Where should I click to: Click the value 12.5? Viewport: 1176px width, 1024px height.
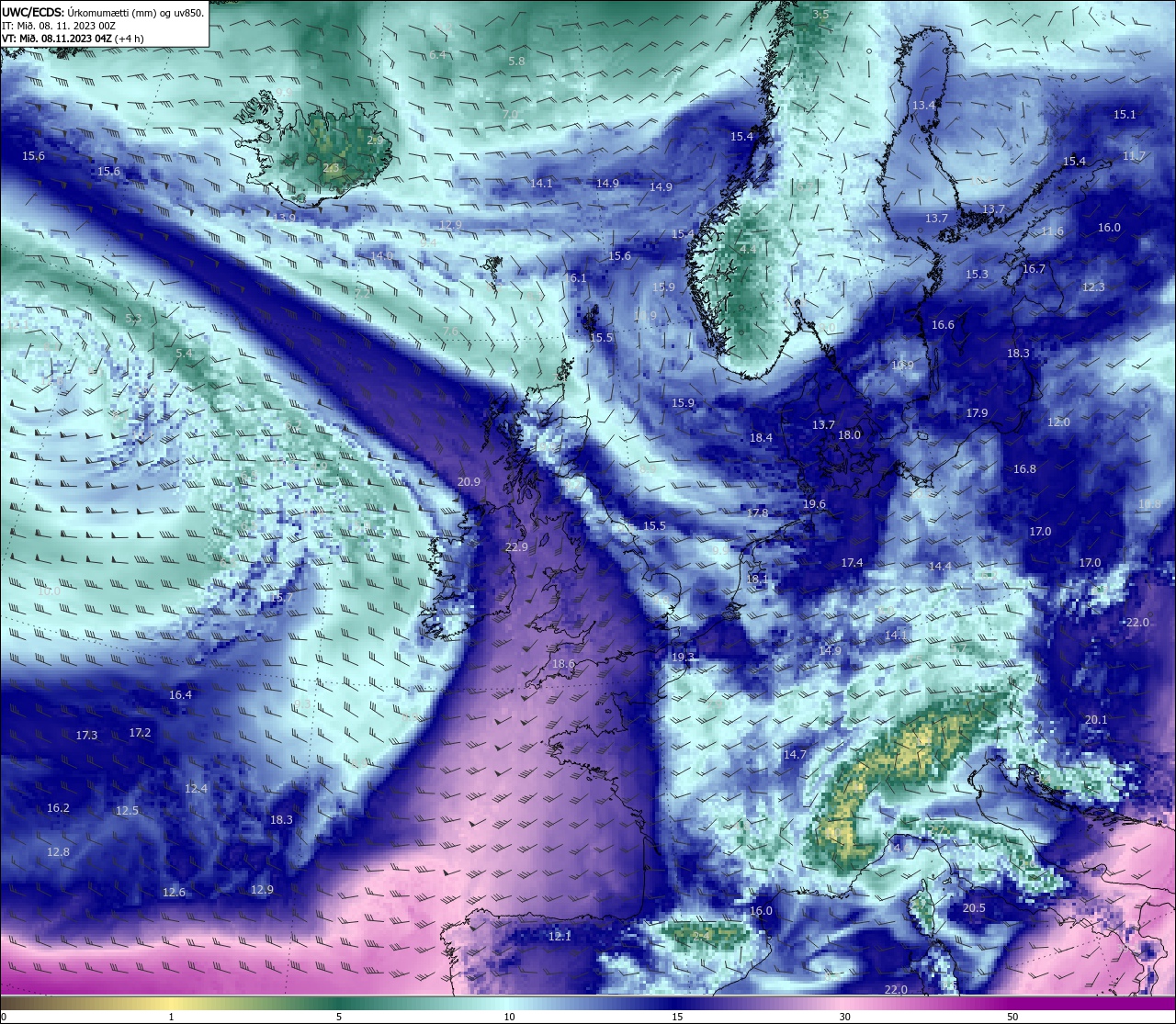pos(127,810)
